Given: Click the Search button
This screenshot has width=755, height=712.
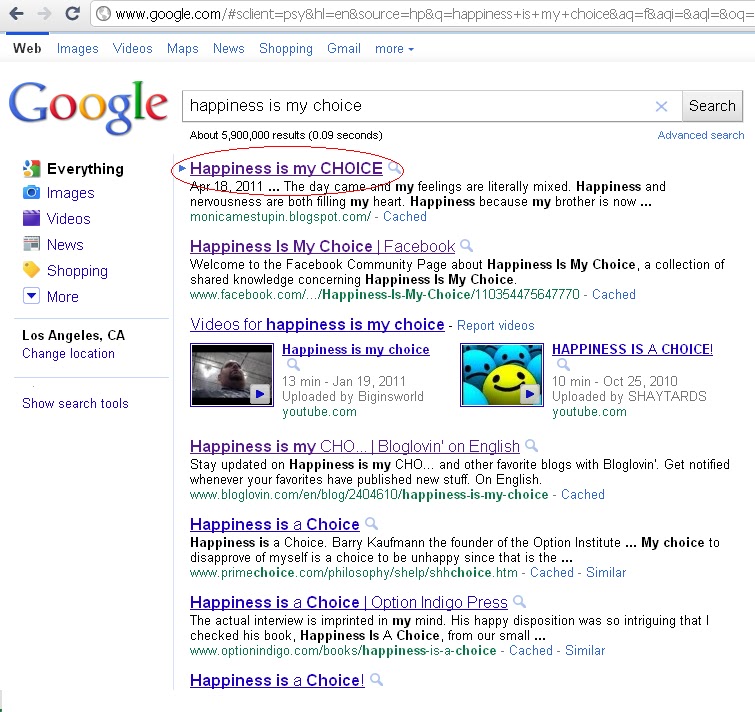Looking at the screenshot, I should tap(712, 106).
